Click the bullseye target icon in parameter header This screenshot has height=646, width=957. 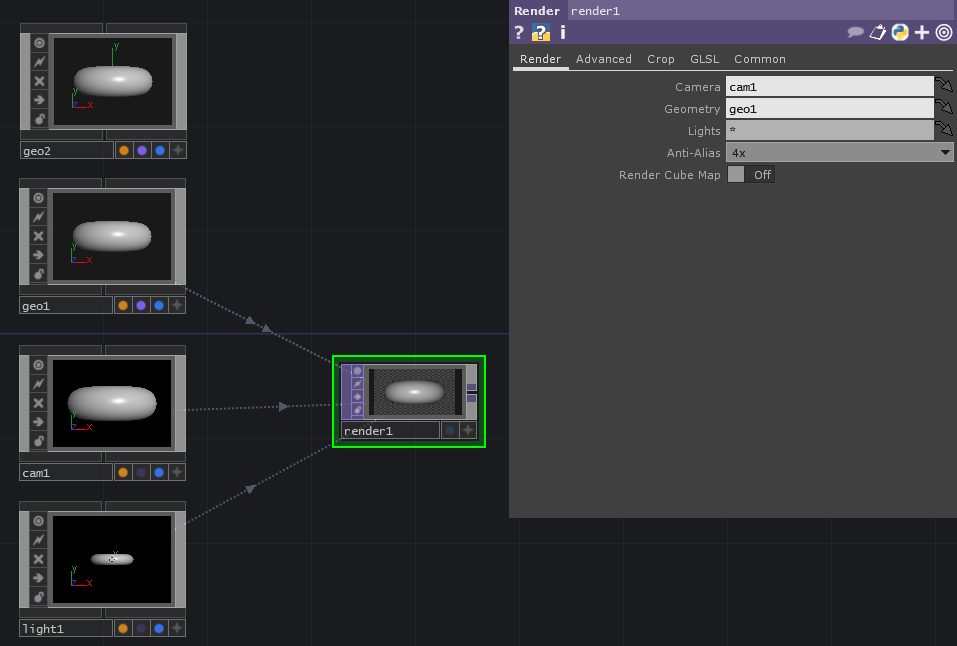(x=944, y=32)
